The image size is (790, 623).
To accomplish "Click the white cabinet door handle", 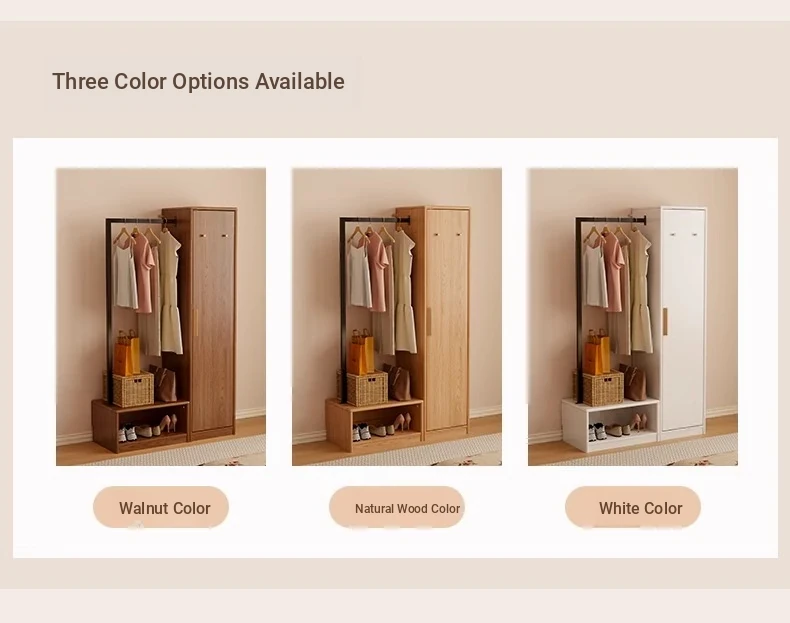I will point(665,321).
